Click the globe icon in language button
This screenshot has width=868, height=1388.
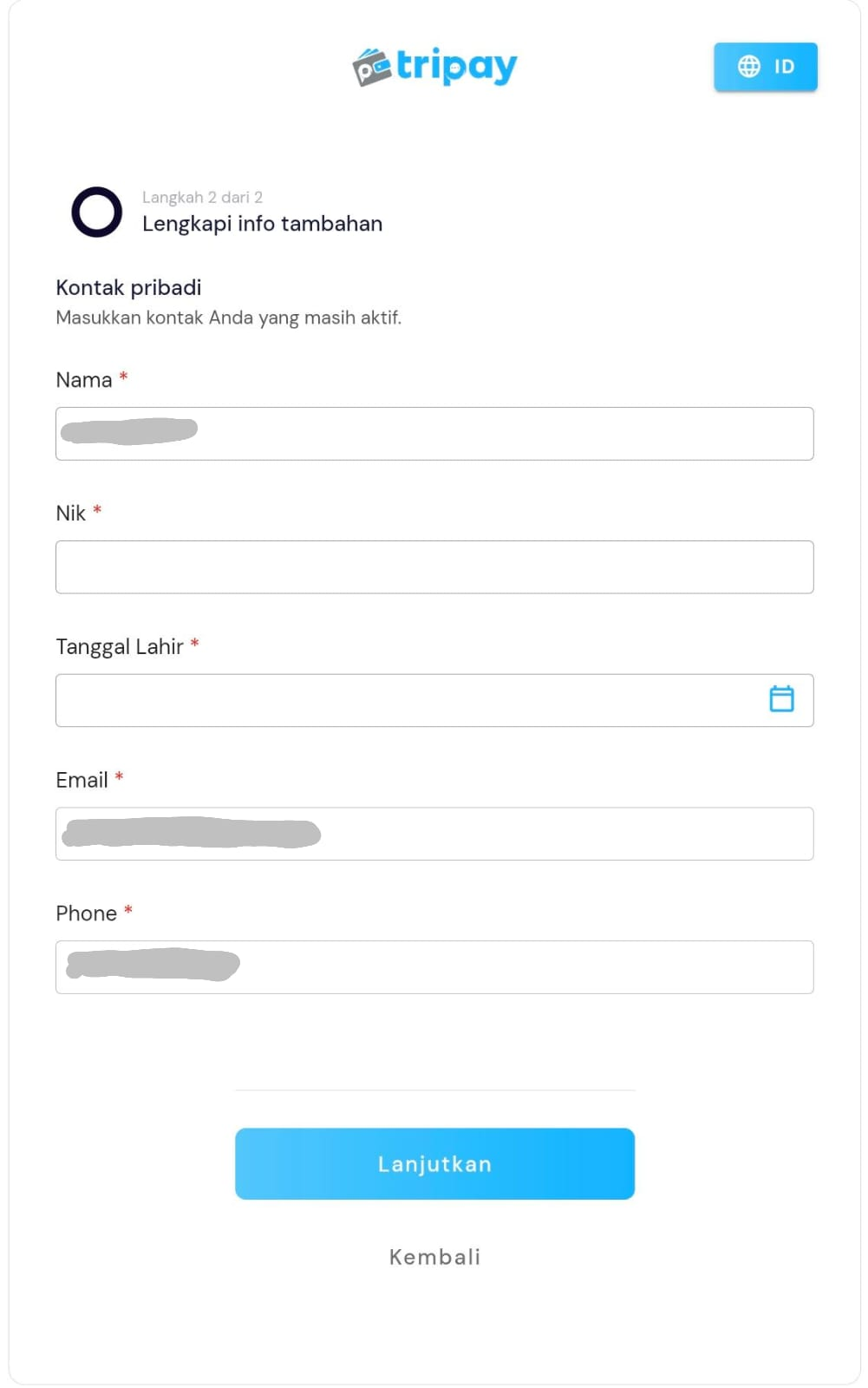[x=748, y=67]
